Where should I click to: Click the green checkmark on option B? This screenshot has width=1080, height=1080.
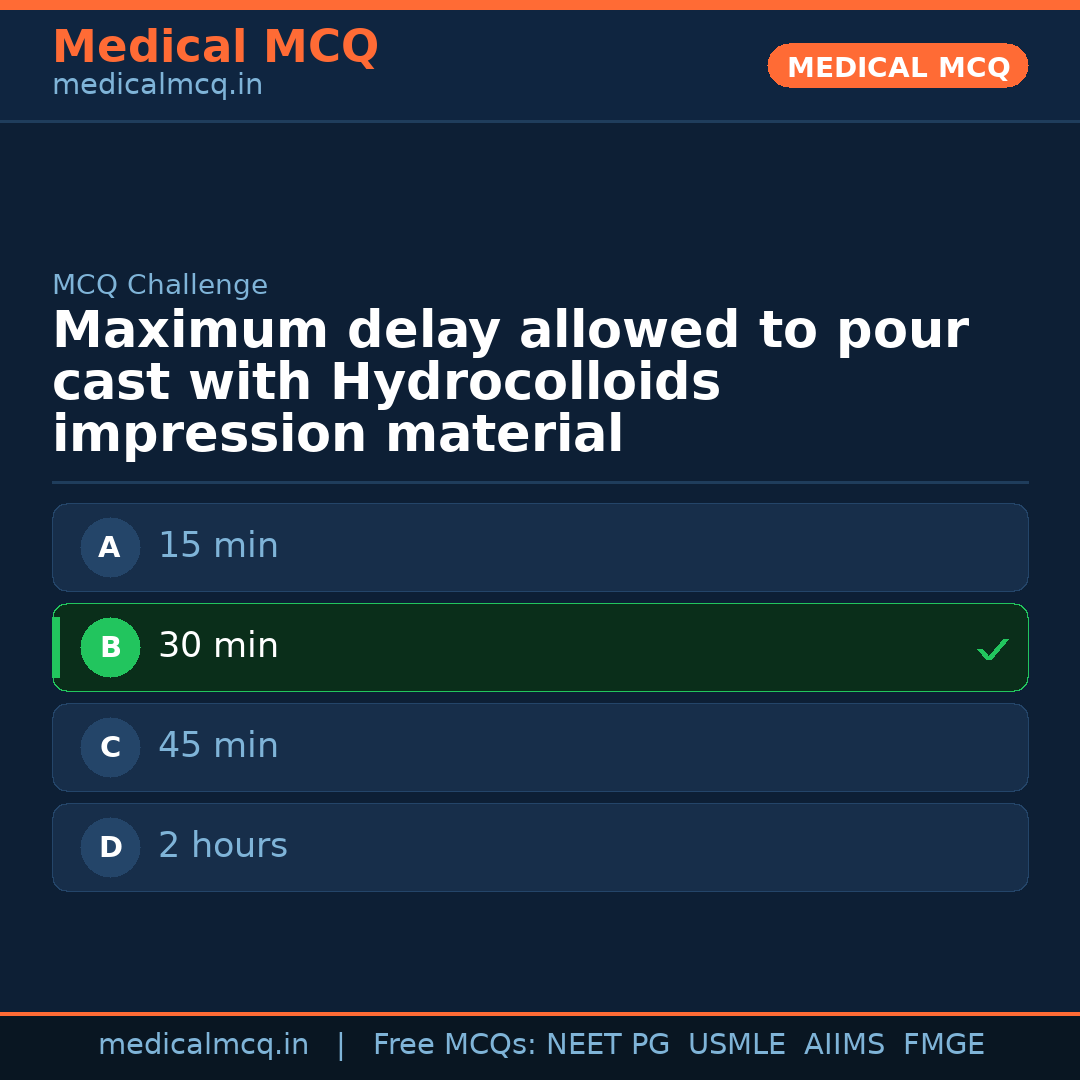coord(993,649)
